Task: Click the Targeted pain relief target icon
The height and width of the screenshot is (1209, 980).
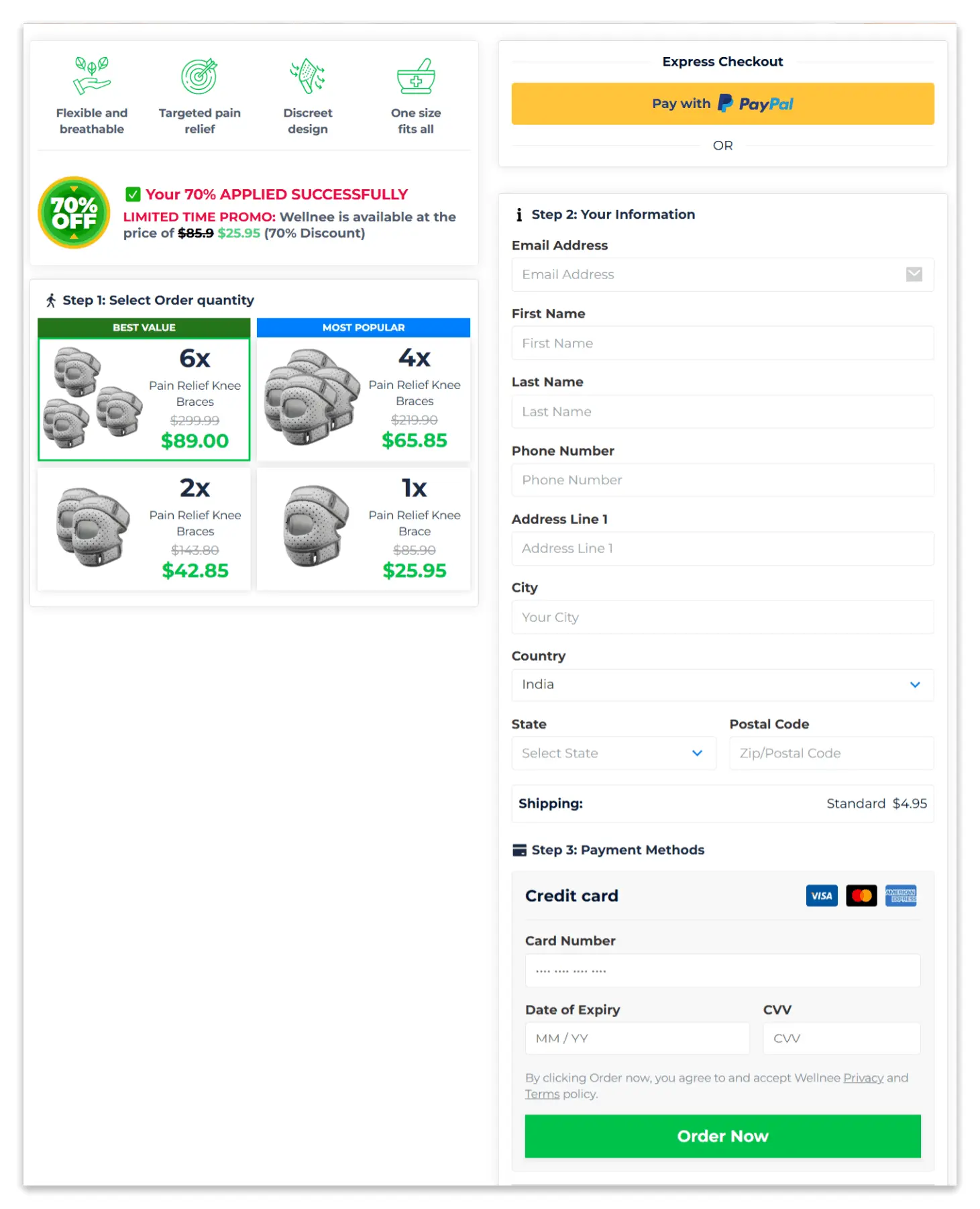Action: [199, 76]
